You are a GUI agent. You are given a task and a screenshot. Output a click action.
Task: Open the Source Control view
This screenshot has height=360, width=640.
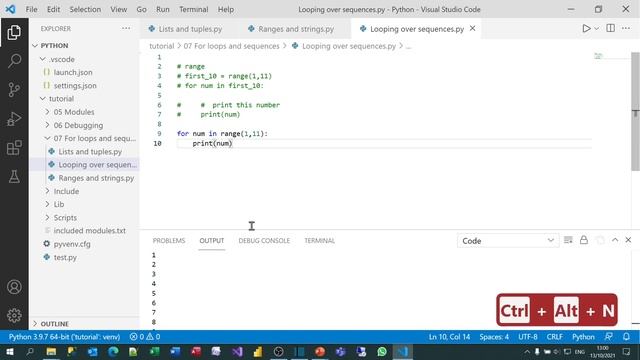(14, 90)
